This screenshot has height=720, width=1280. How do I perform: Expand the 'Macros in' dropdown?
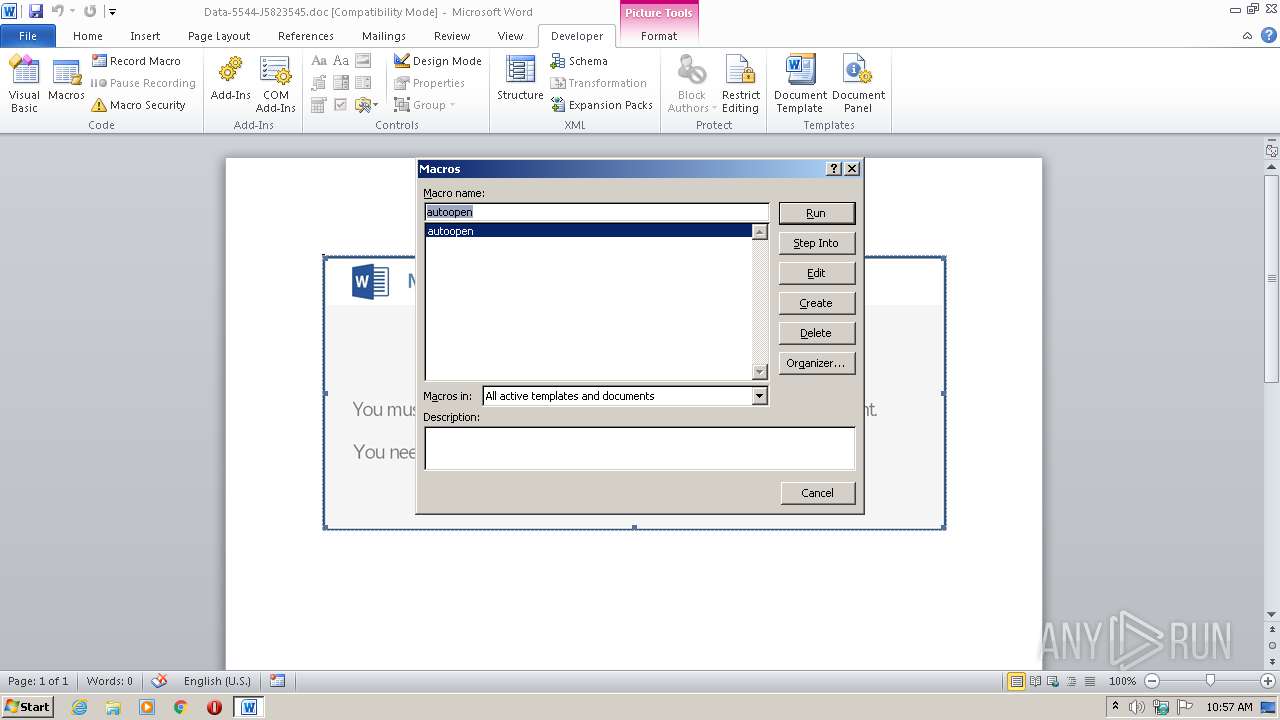coord(759,396)
